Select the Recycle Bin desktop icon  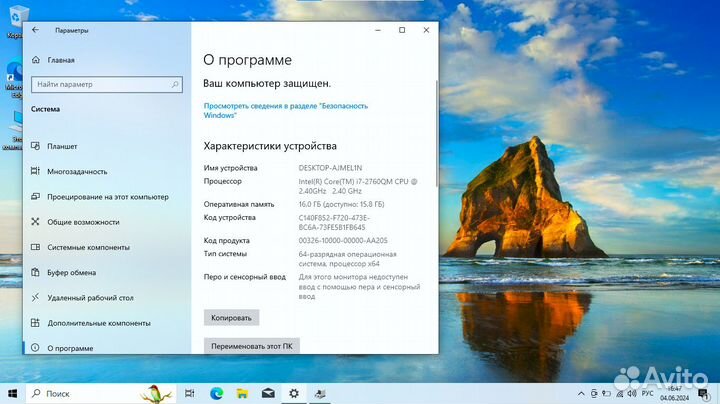point(16,22)
